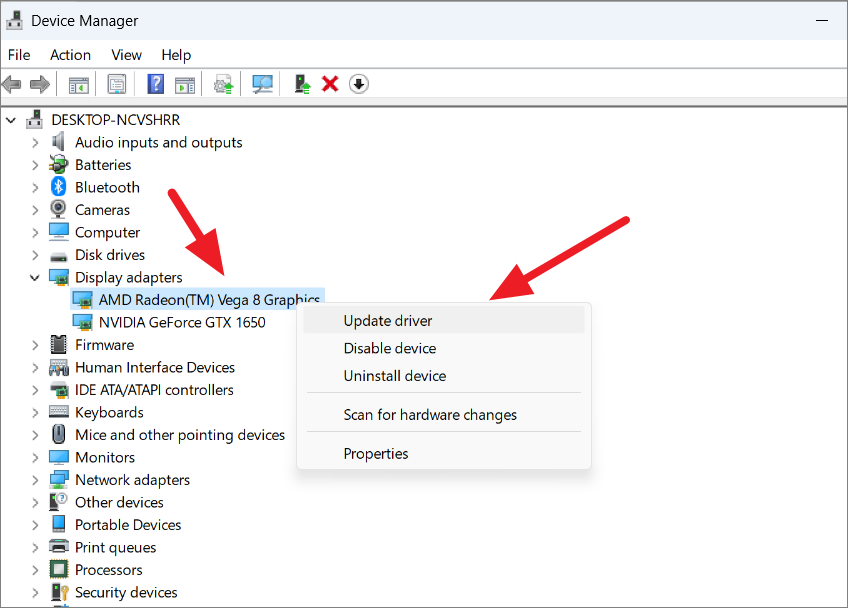Viewport: 848px width, 608px height.
Task: Select the Portable Devices label
Action: click(x=128, y=525)
